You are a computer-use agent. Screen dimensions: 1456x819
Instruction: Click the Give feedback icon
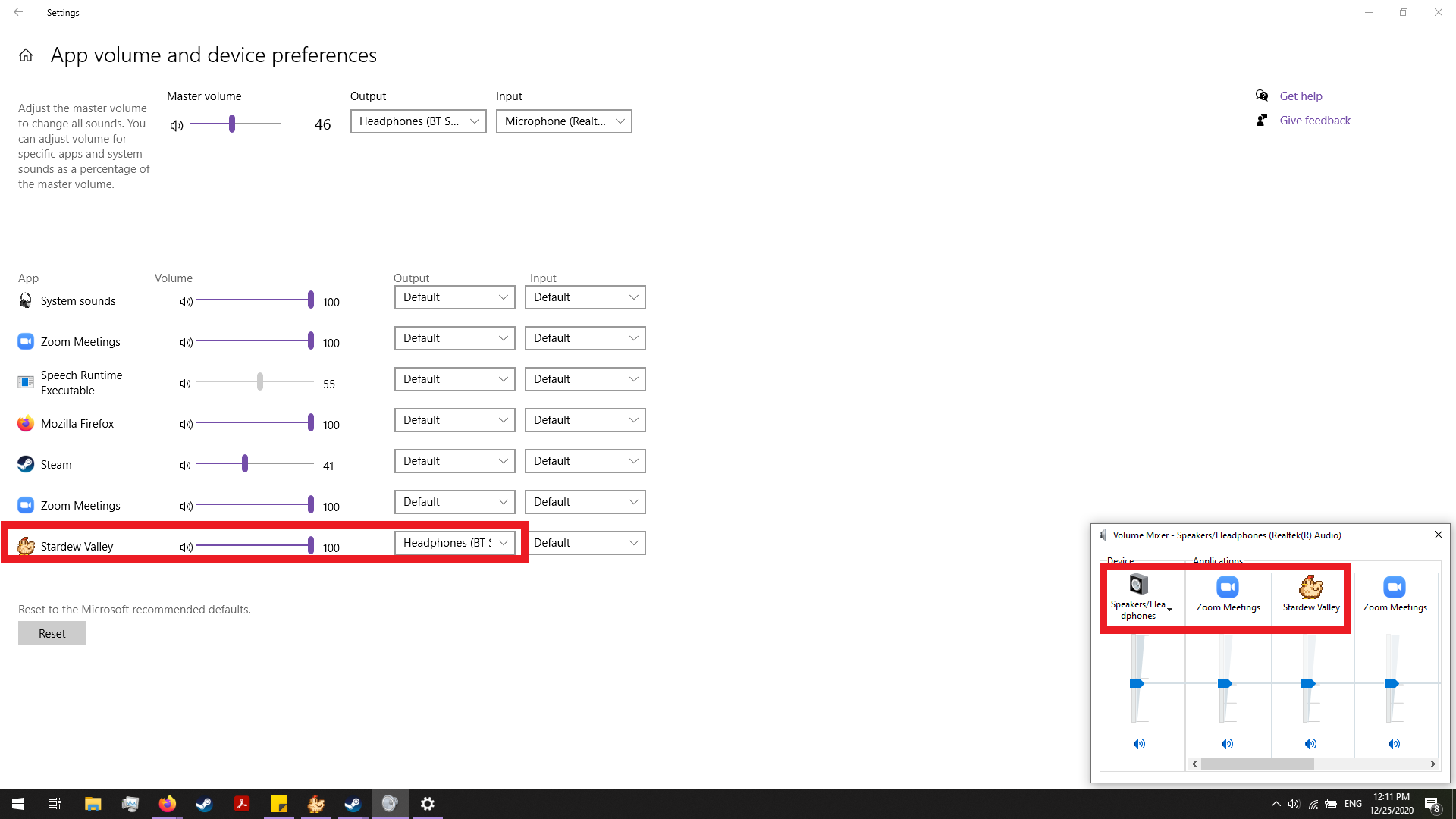coord(1262,120)
